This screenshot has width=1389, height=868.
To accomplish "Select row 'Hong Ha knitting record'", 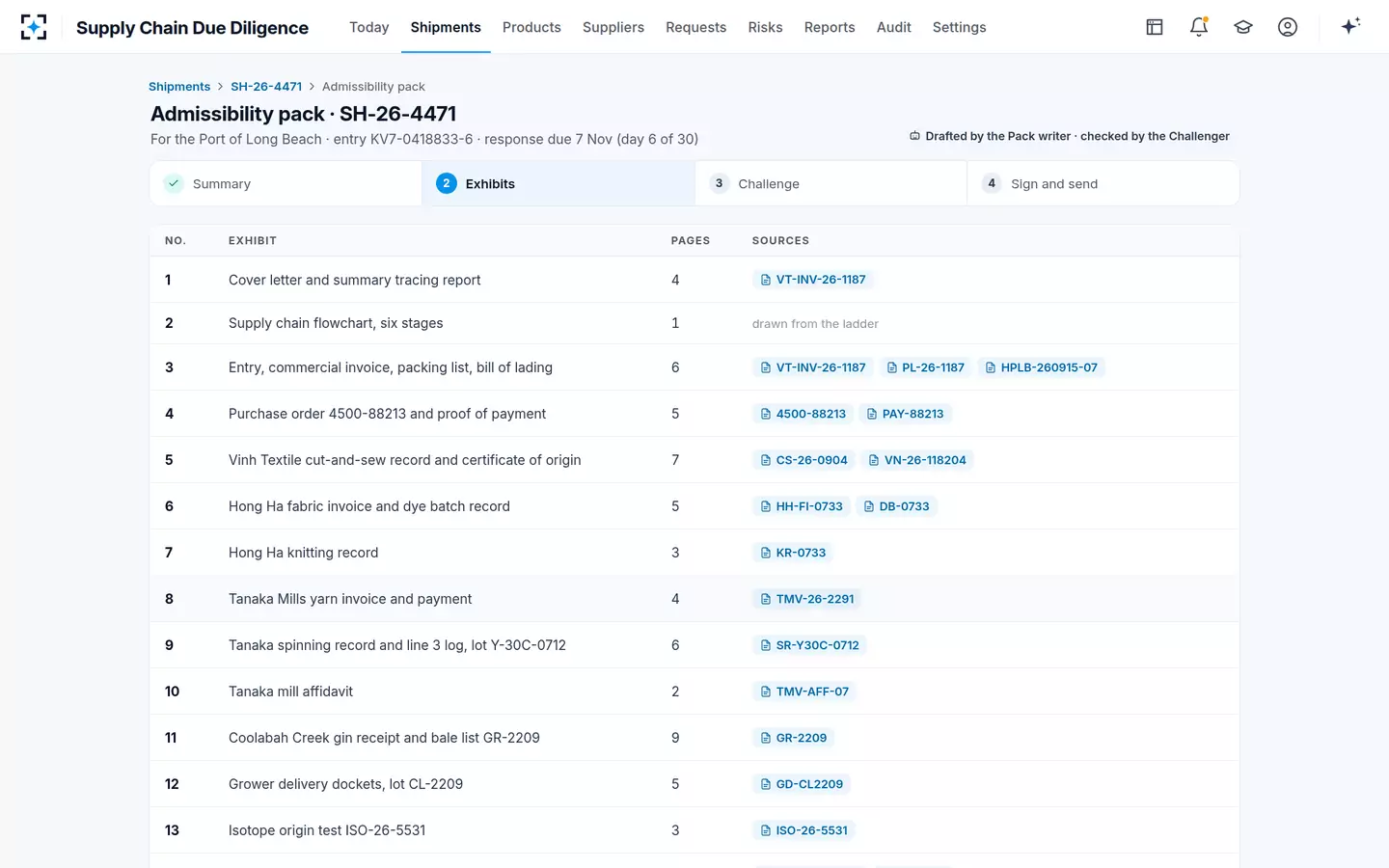I will coord(694,553).
